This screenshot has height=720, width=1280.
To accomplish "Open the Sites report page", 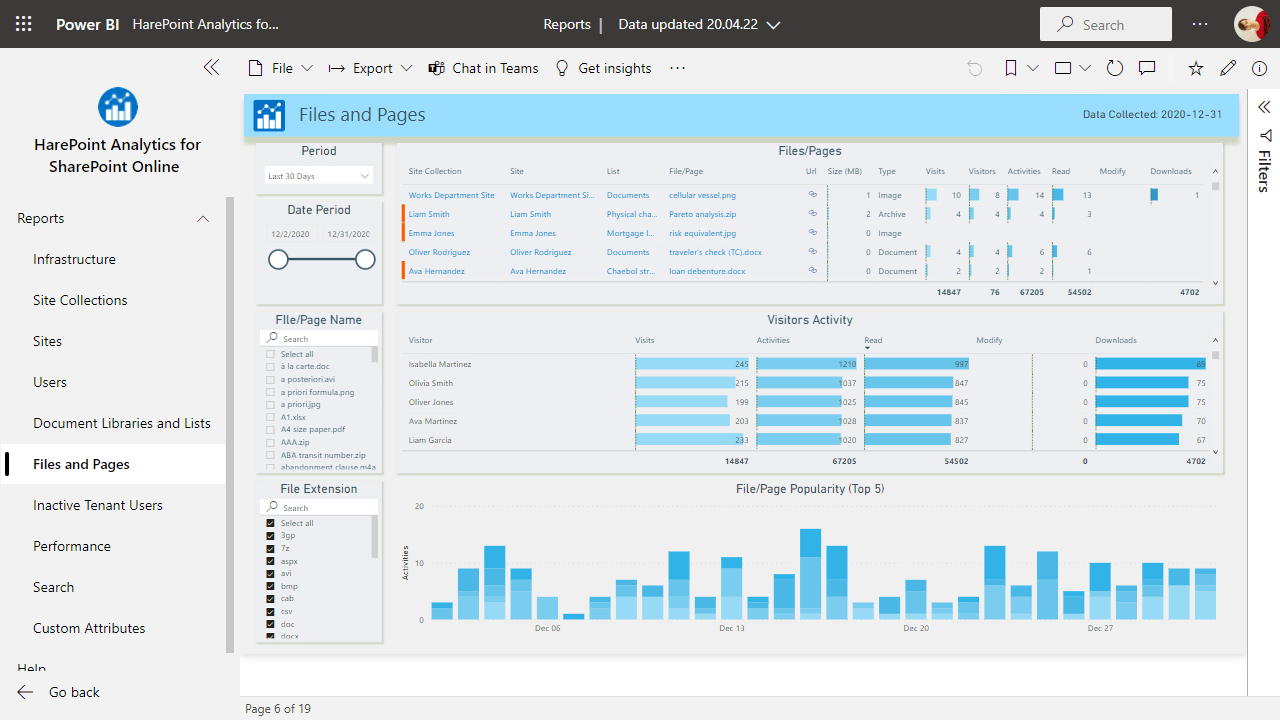I will click(x=48, y=341).
